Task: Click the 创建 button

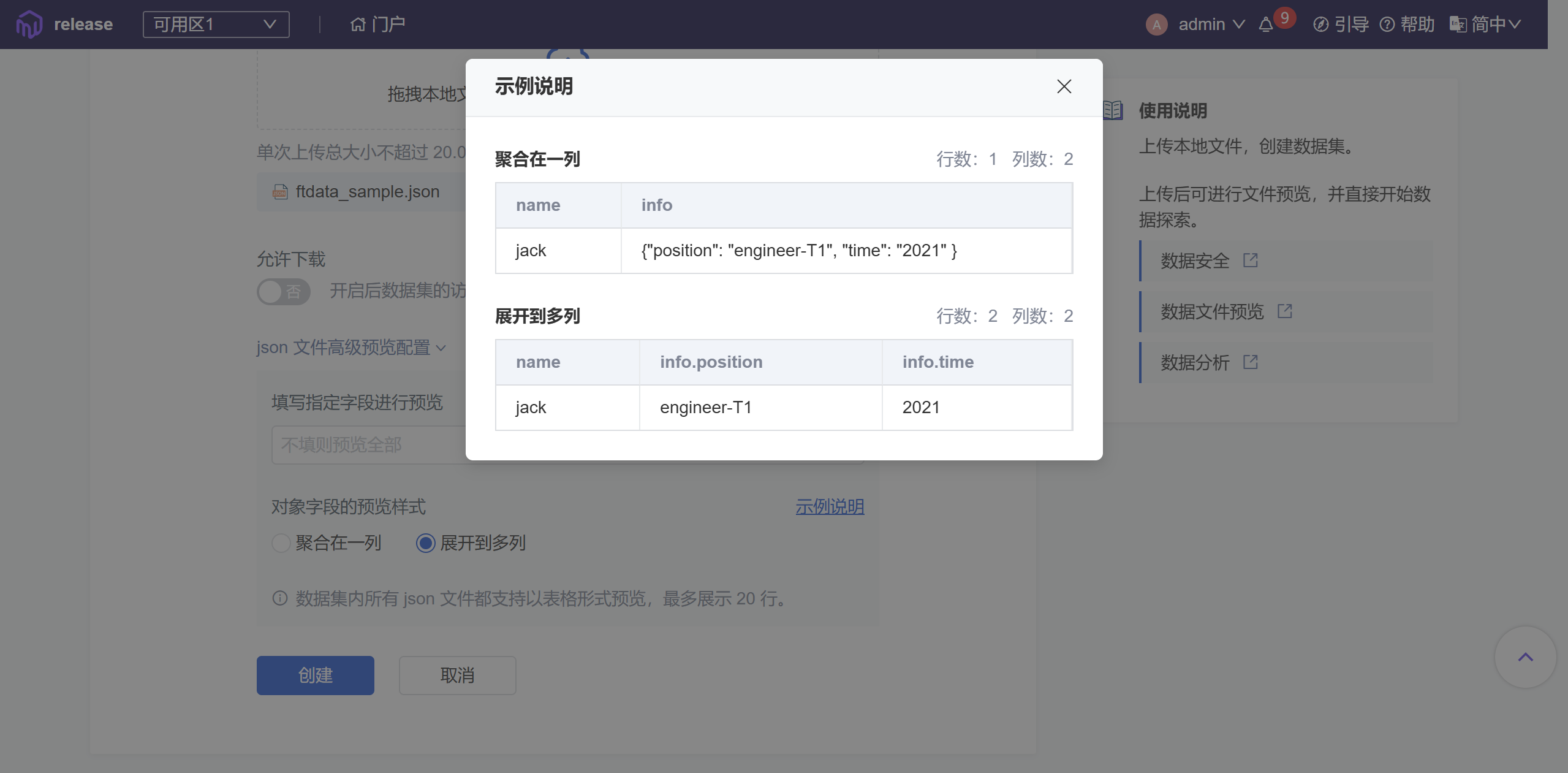Action: (x=315, y=676)
